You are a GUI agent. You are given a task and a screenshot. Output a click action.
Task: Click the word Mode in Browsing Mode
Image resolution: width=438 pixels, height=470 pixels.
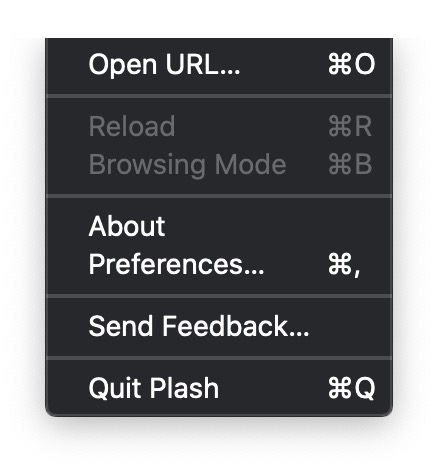click(x=250, y=164)
